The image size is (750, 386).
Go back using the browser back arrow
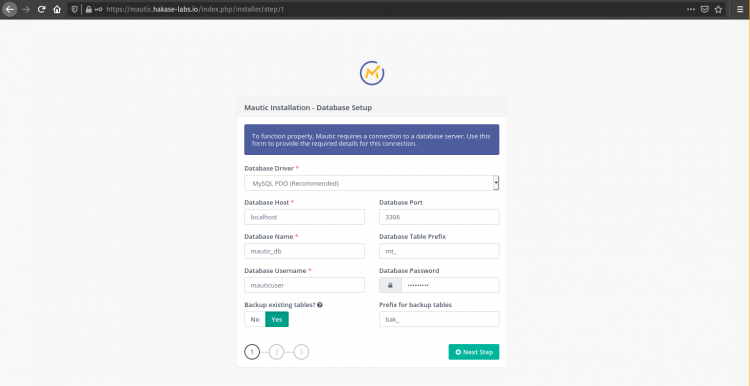click(10, 9)
